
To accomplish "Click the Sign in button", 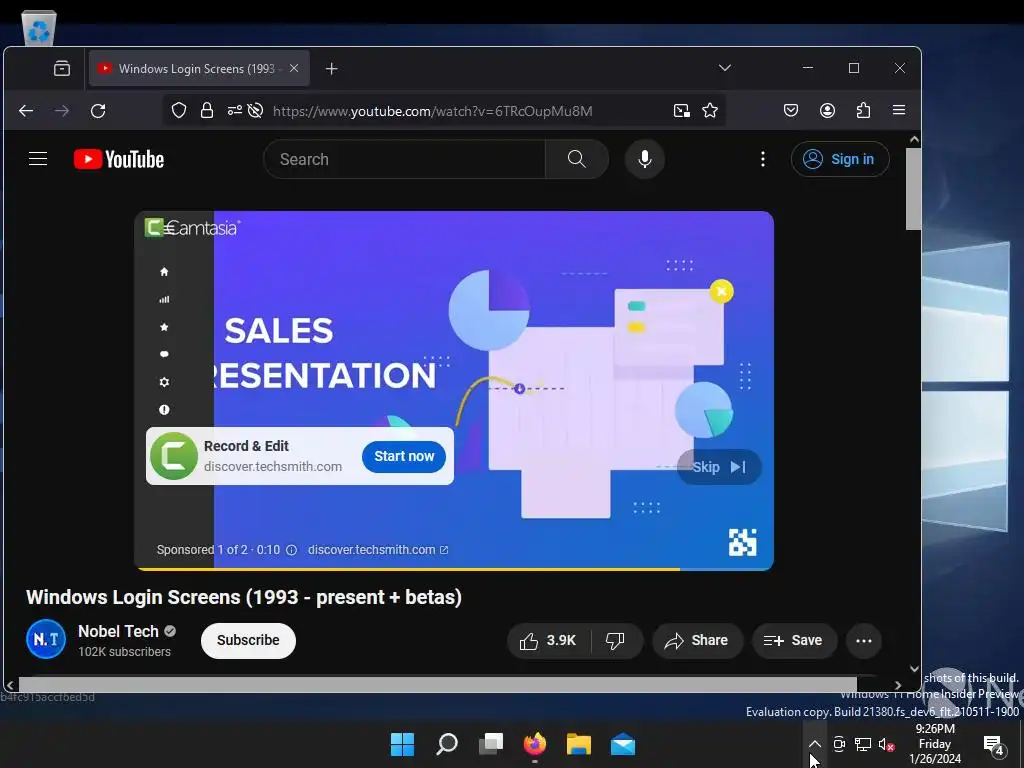I will tap(840, 159).
